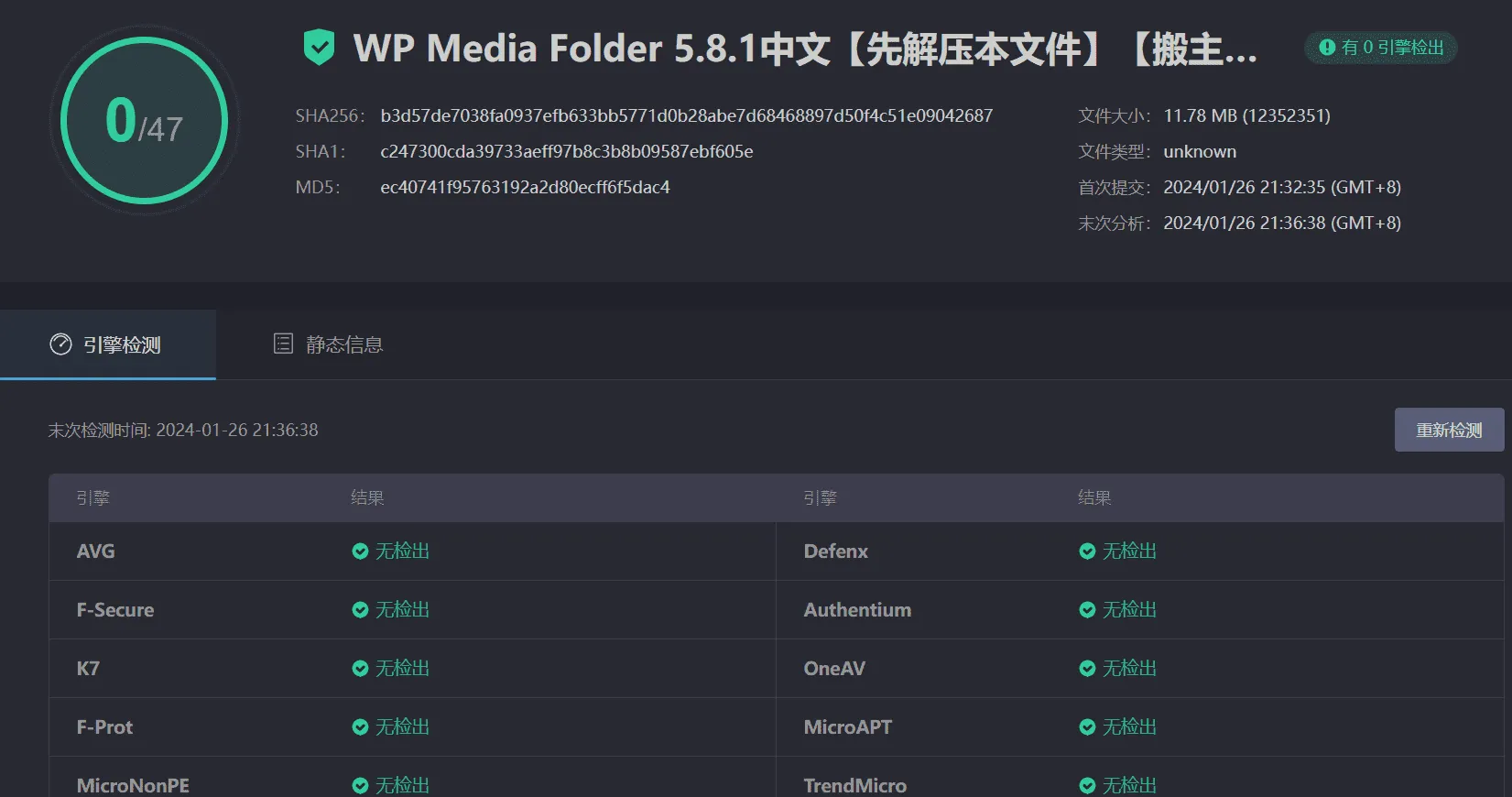Screen dimensions: 1512x797
Task: Click the AVG engine name
Action: click(x=96, y=551)
